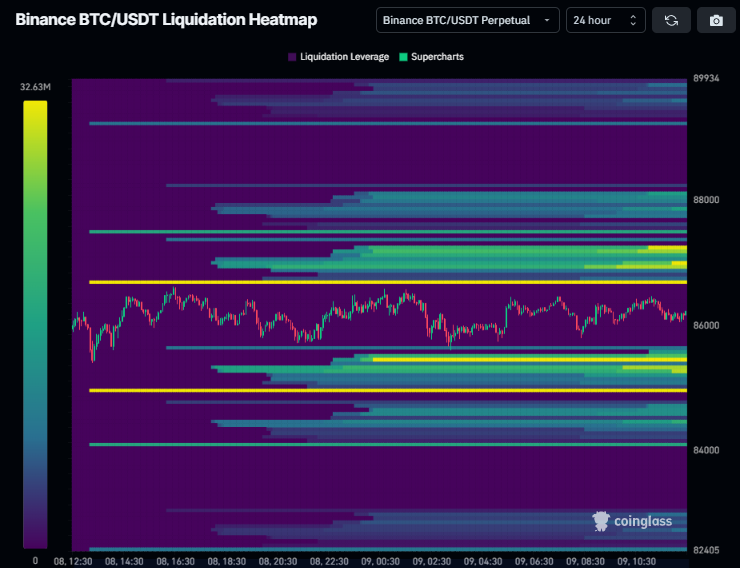Click the purple Liquidation Leverage legend swatch

click(x=292, y=57)
